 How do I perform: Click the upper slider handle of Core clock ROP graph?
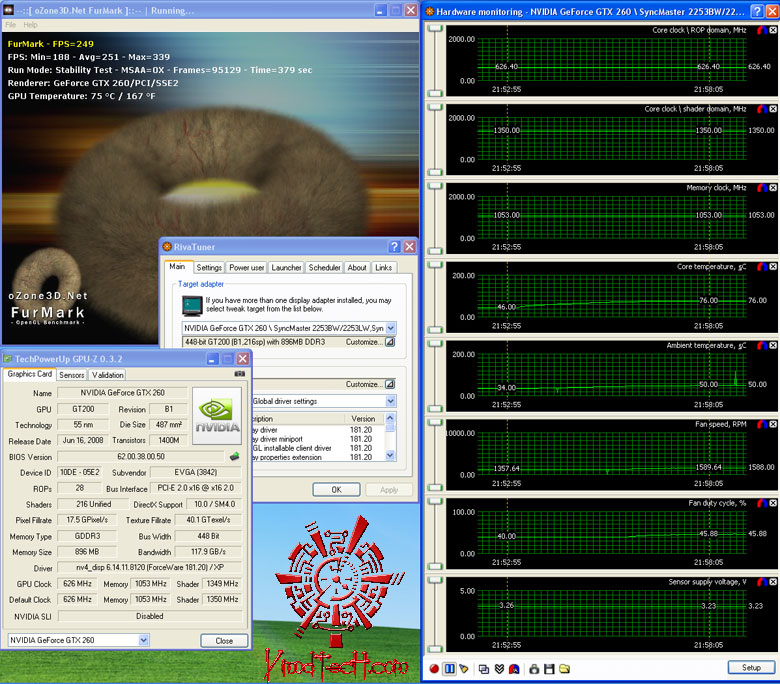coord(435,28)
